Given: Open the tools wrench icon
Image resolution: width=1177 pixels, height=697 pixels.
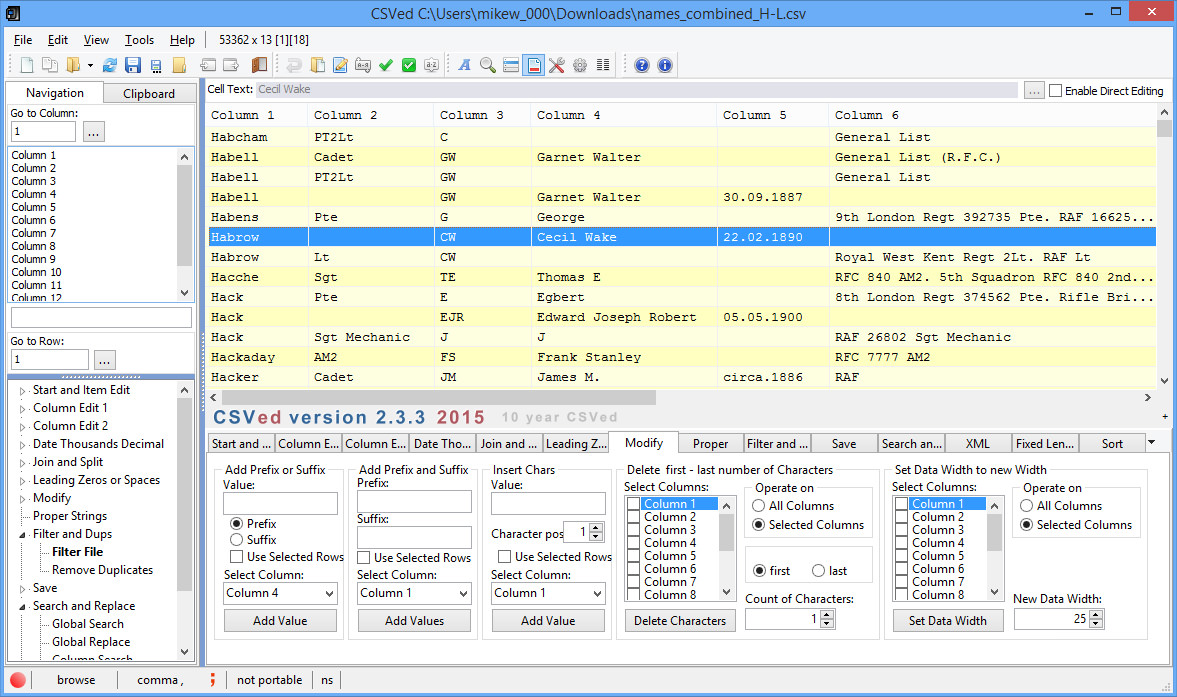Looking at the screenshot, I should coord(557,64).
